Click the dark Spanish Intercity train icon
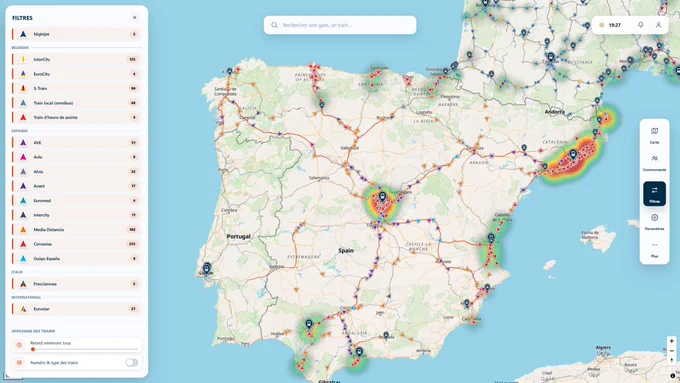Screen dimensions: 680x383 (23, 215)
